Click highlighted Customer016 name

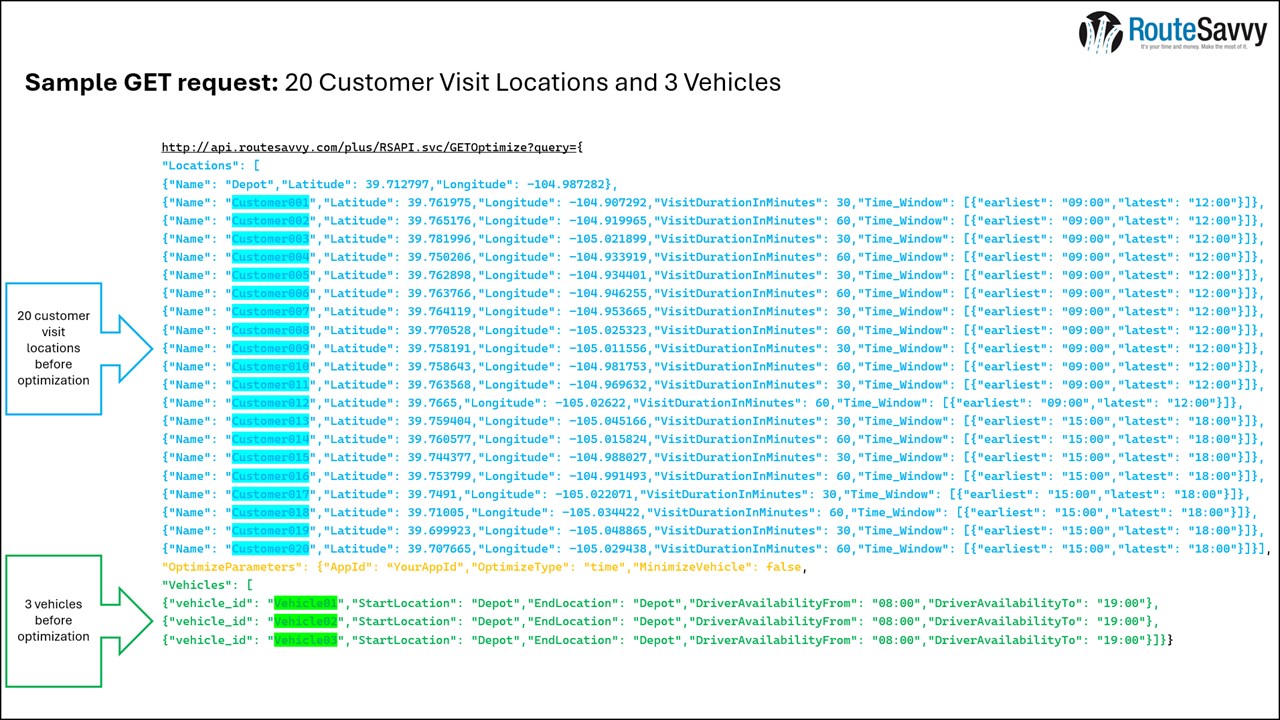click(x=271, y=476)
